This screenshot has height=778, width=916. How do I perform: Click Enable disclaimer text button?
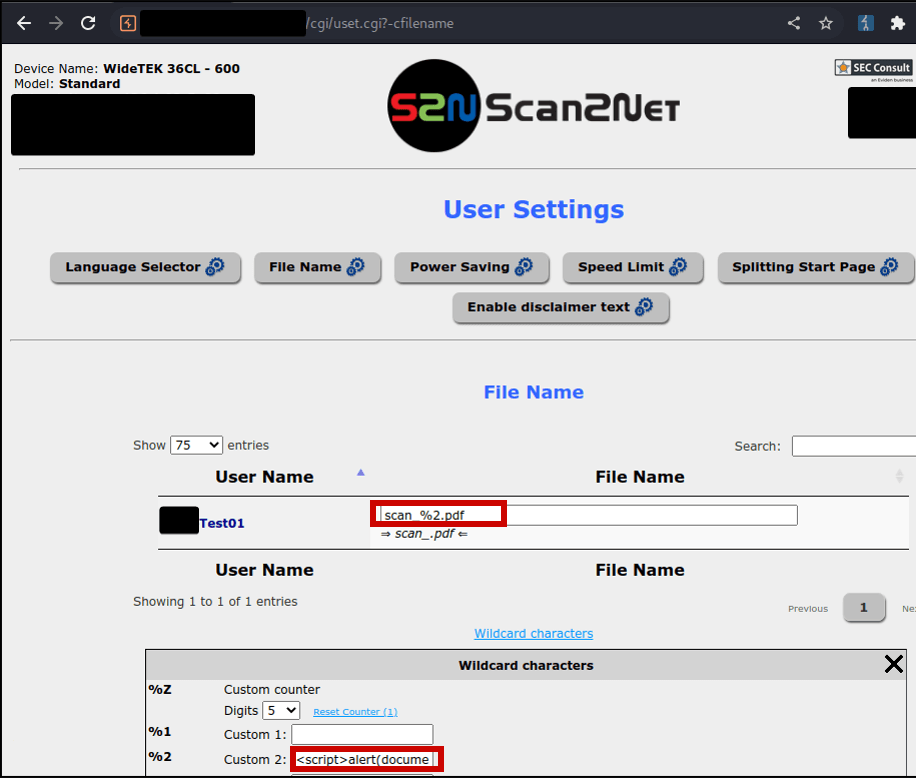[x=560, y=308]
